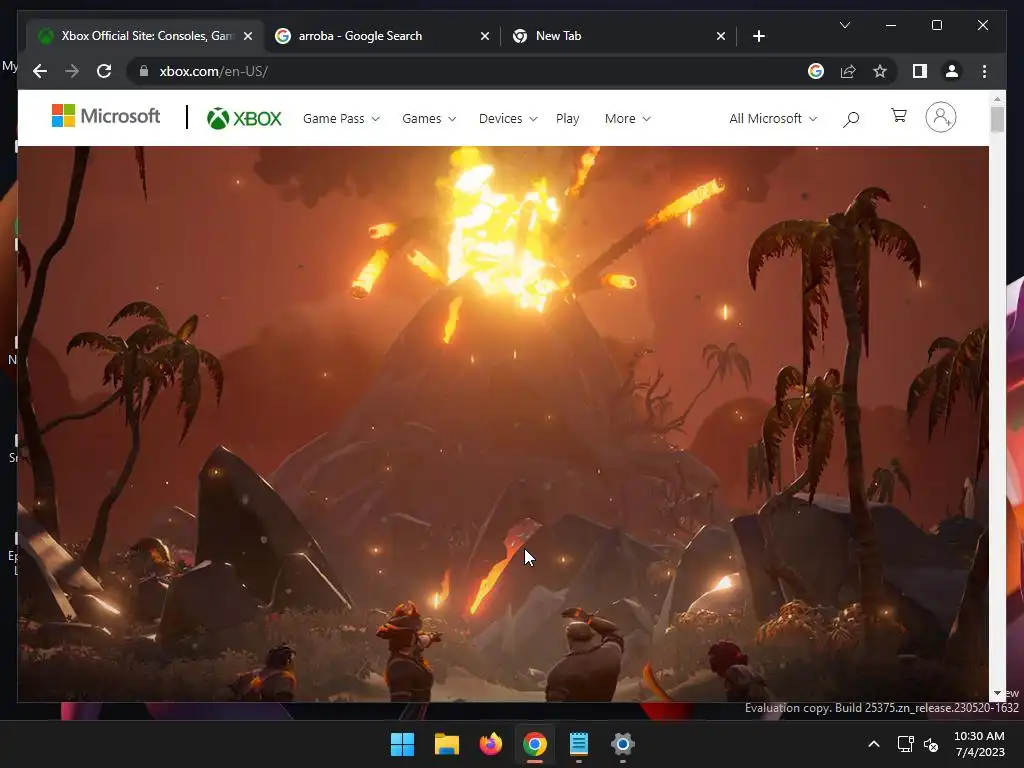
Task: Open the shopping cart
Action: click(x=899, y=116)
